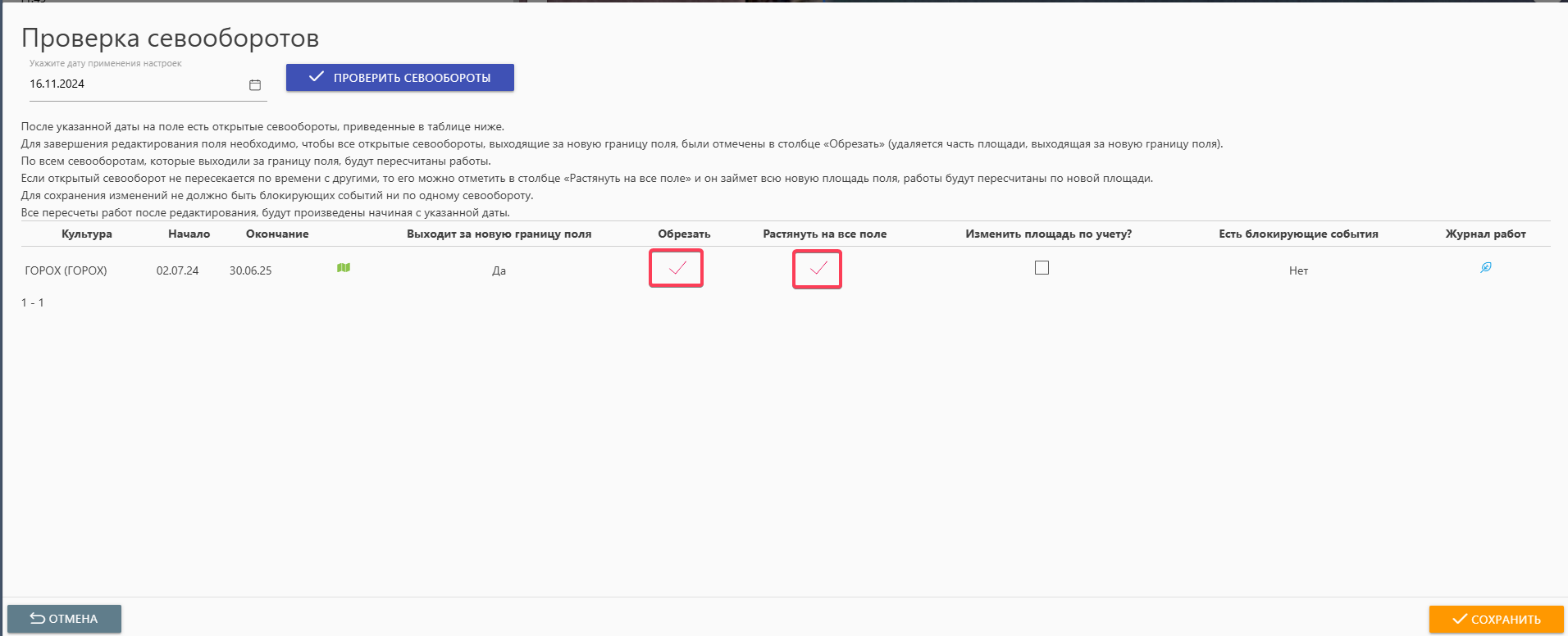Toggle the Обрезать checkbox for ГОРОХ
Image resolution: width=1568 pixels, height=636 pixels.
[677, 268]
